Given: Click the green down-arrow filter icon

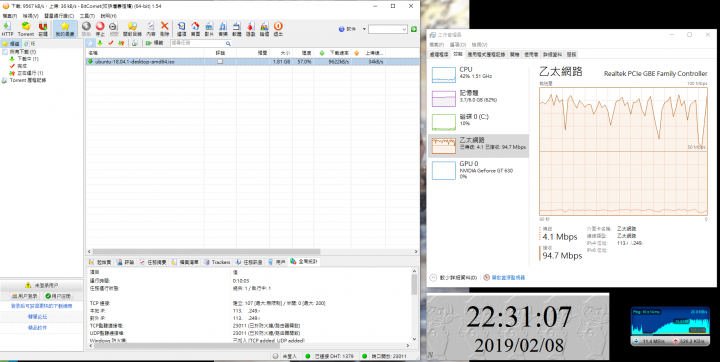Looking at the screenshot, I should (100, 43).
